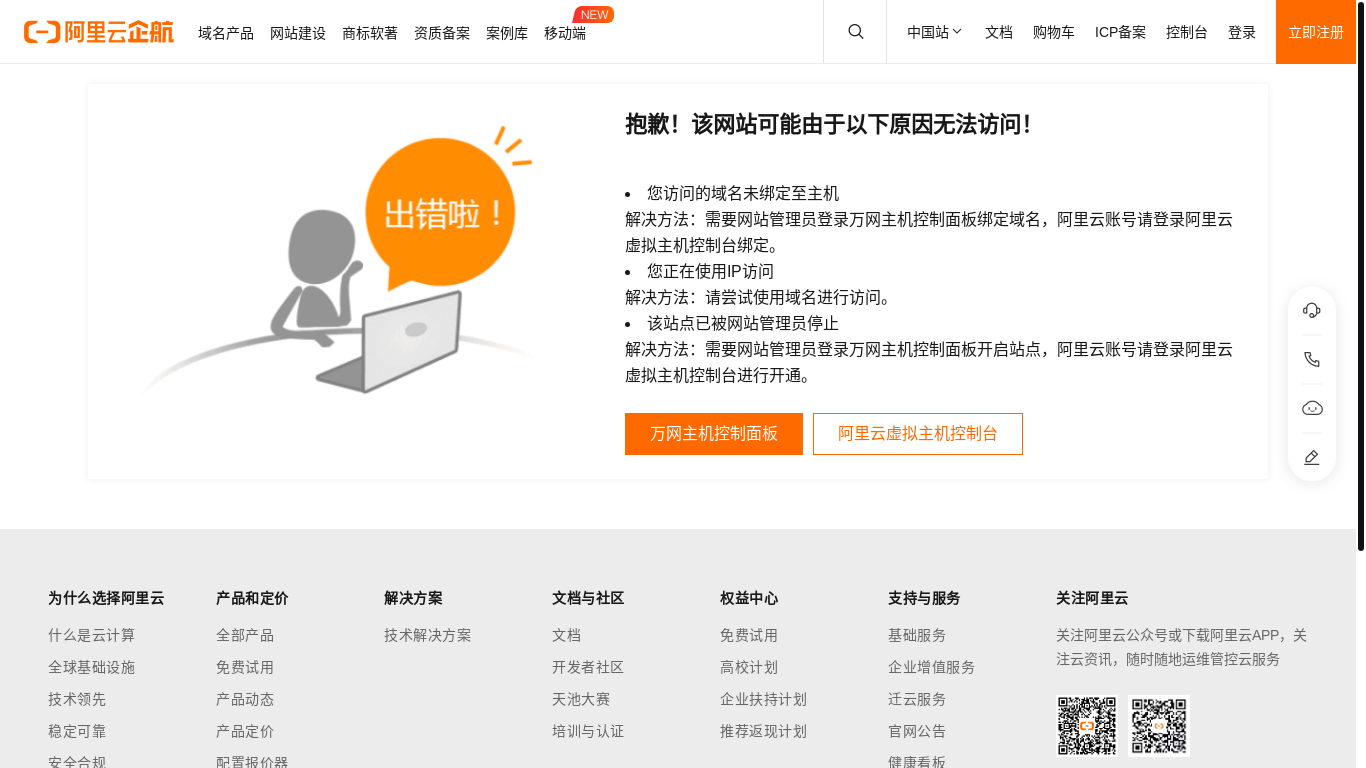Open footer link 企业扶持计划
Screen dimensions: 1366x768
(x=764, y=699)
